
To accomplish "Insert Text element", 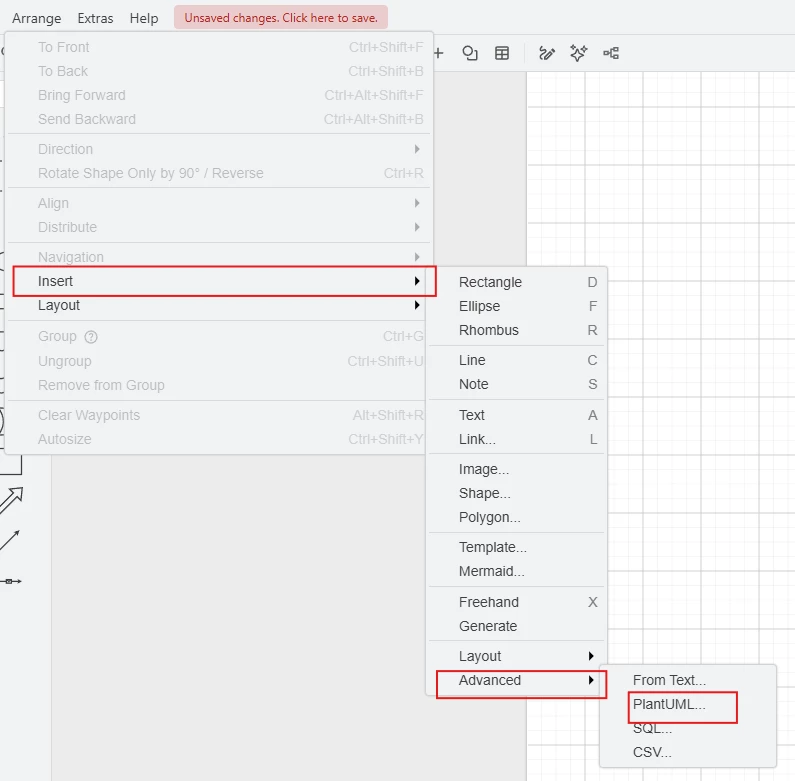I will [517, 415].
